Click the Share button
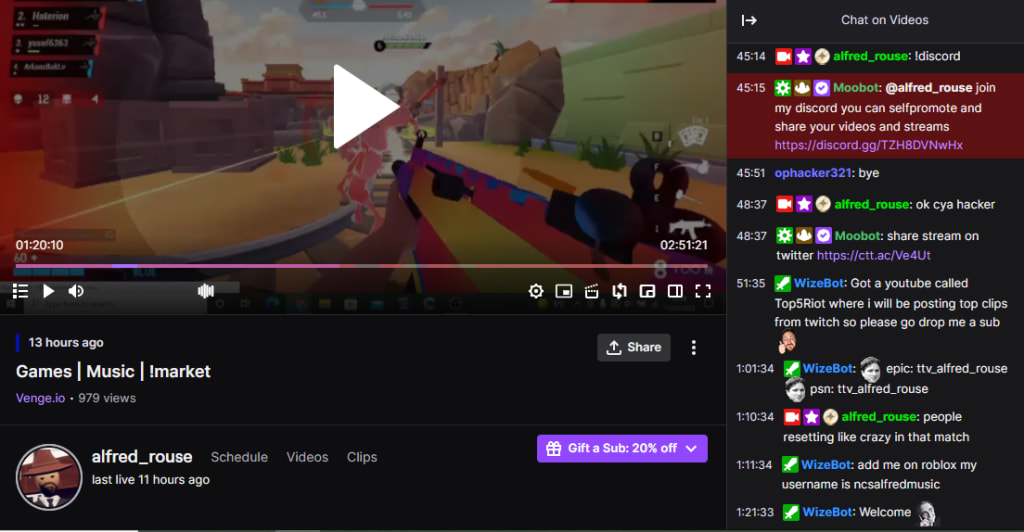 point(633,347)
